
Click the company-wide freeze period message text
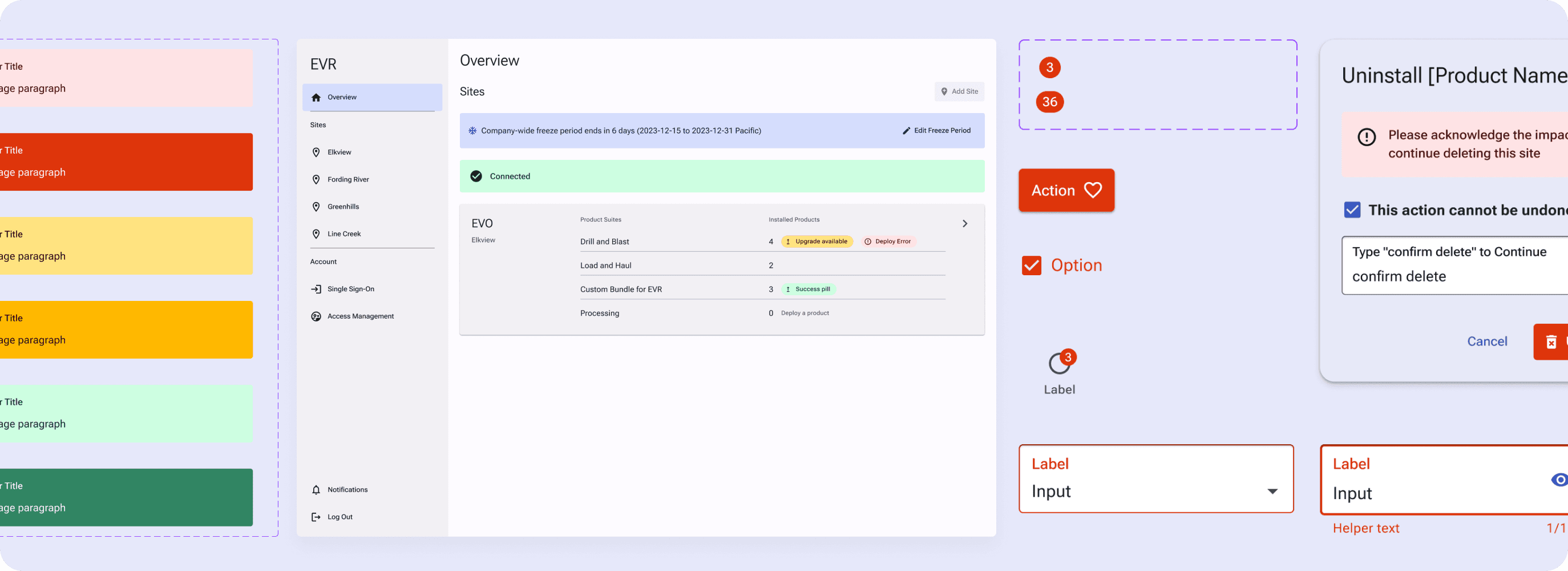pos(621,130)
